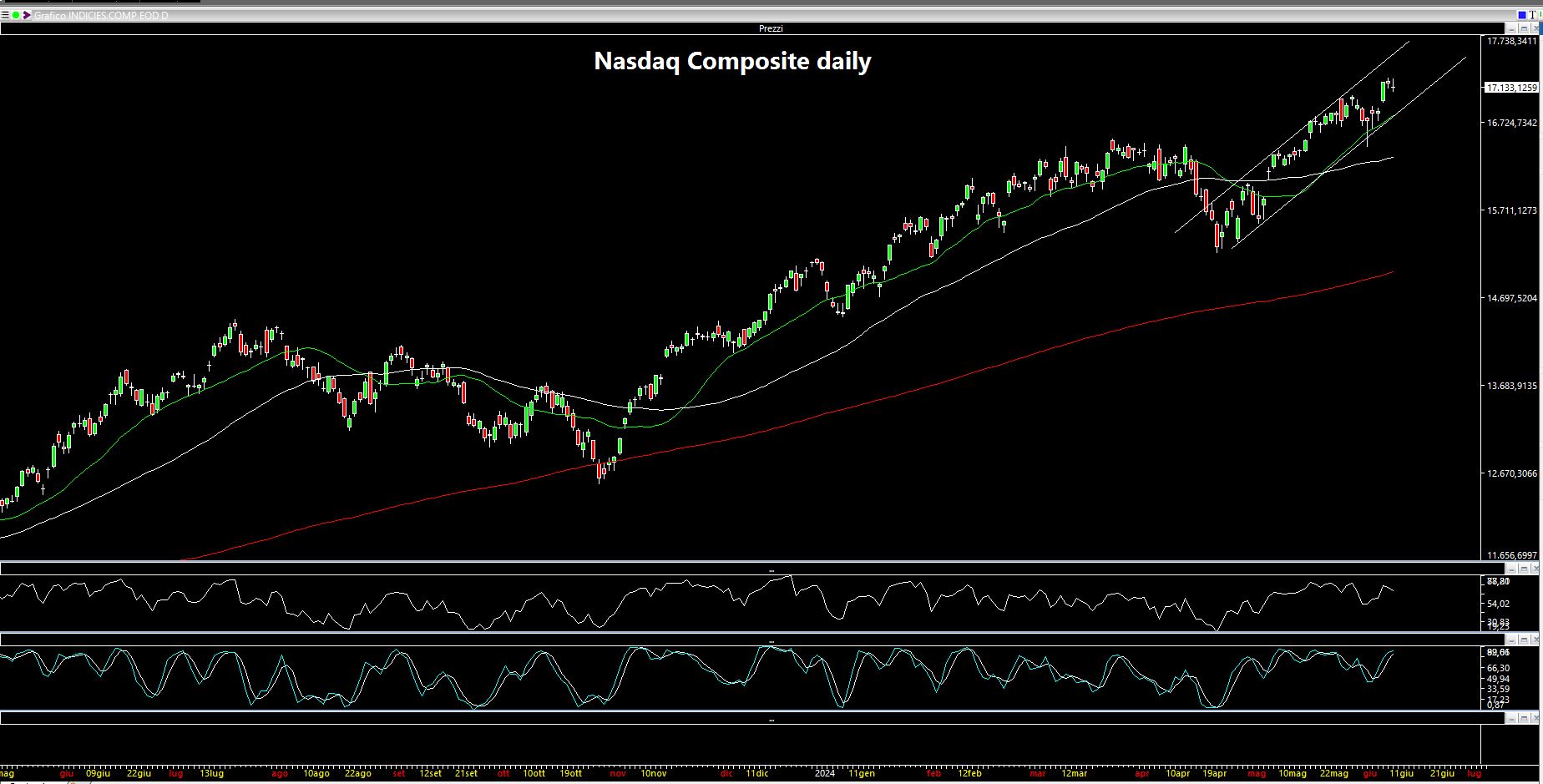Click the 13lug date label on time axis
Screen dimensions: 1543x784
(x=211, y=773)
